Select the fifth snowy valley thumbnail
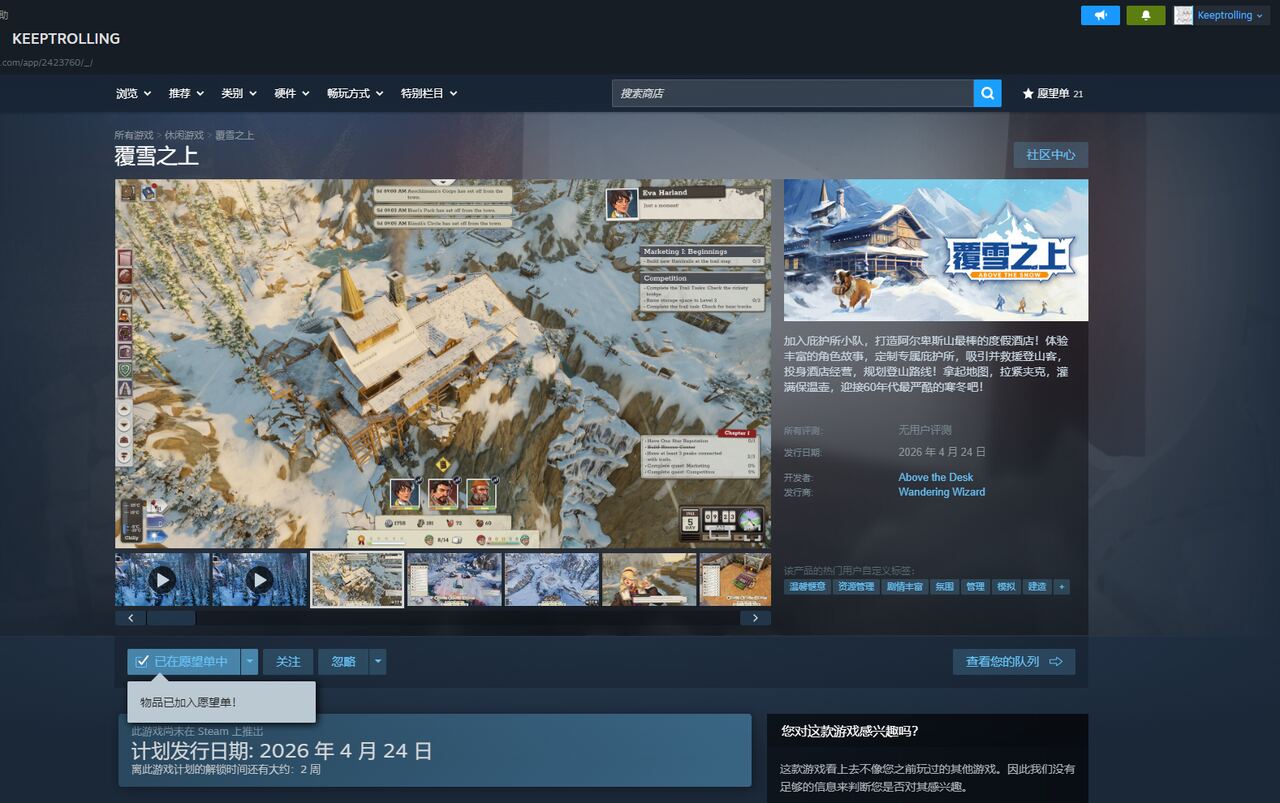 (x=552, y=579)
